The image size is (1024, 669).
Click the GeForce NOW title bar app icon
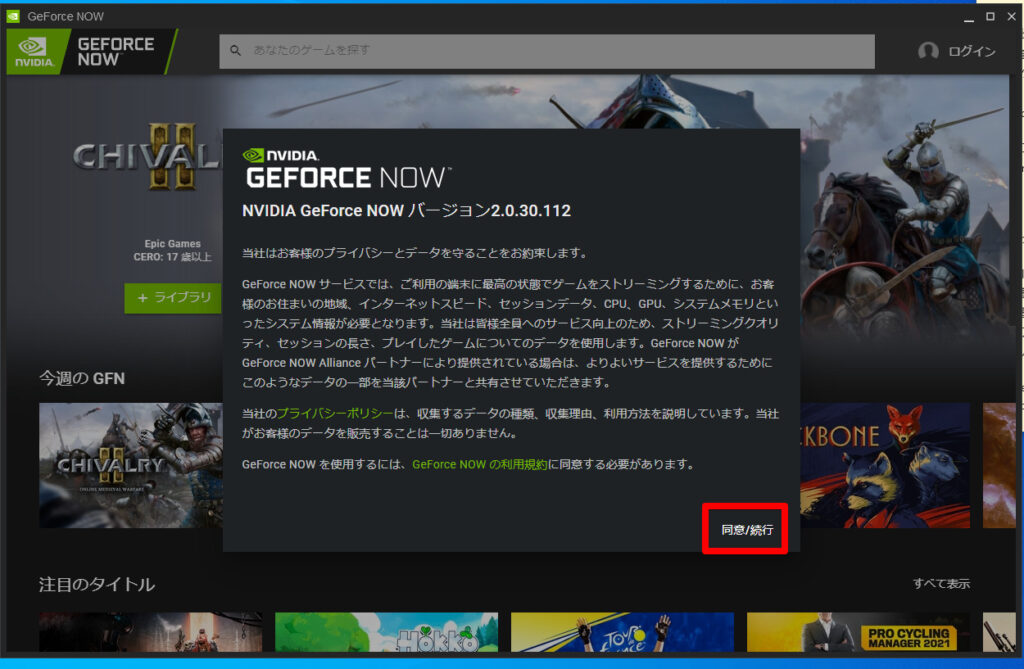(13, 16)
